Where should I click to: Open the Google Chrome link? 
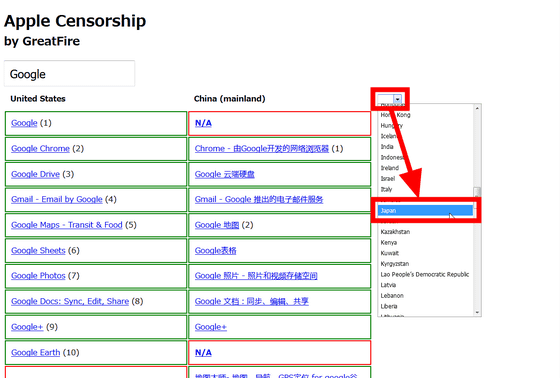tap(40, 148)
